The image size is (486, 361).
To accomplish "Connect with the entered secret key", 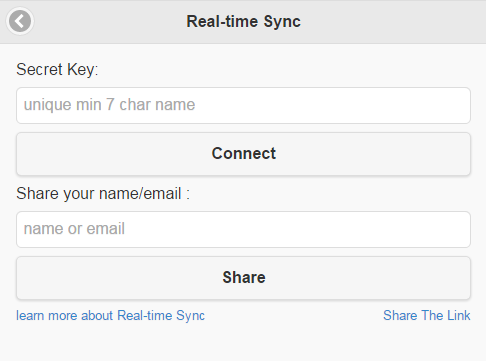I will [243, 154].
